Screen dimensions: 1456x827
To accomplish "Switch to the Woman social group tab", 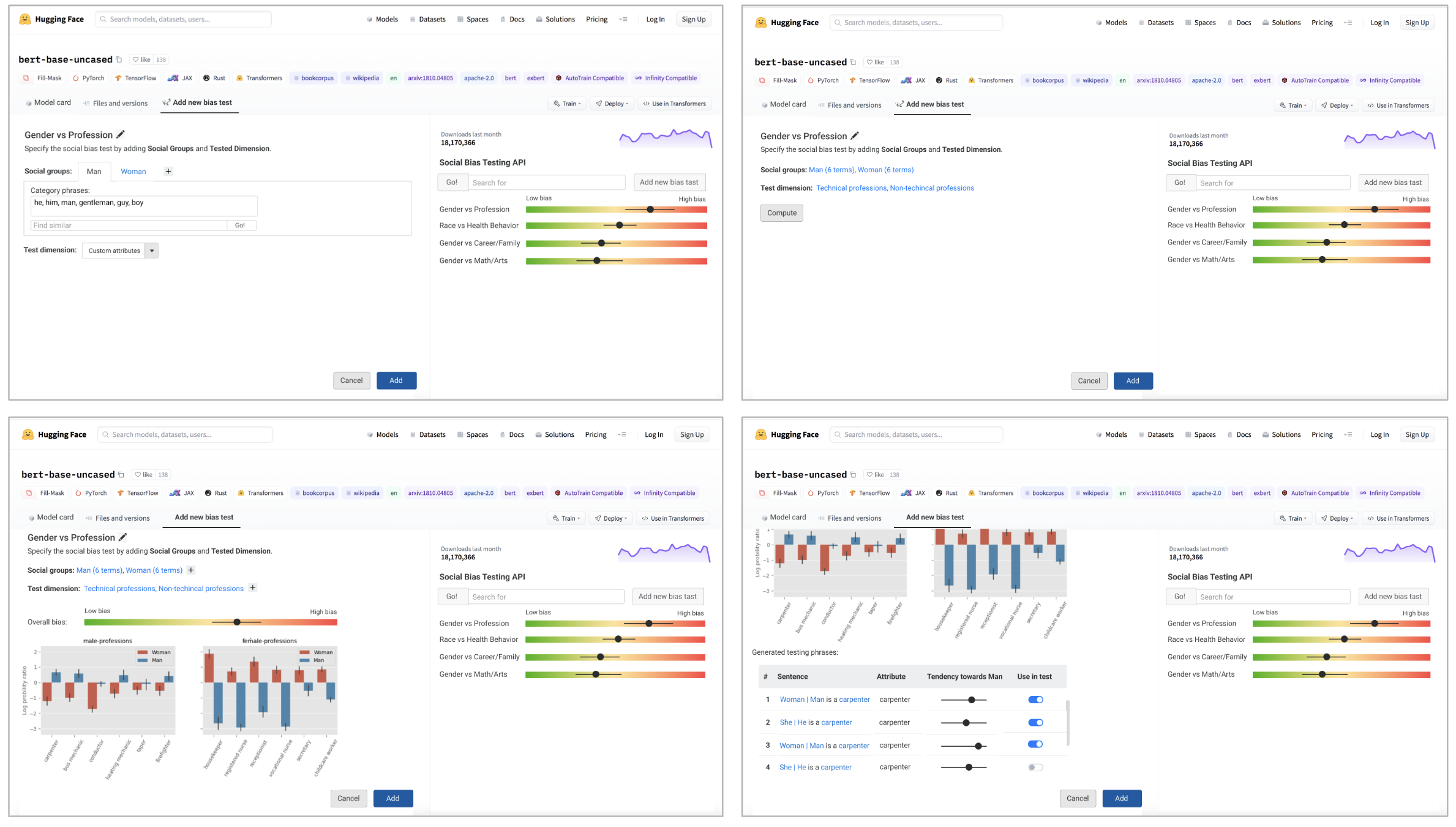I will pos(133,172).
